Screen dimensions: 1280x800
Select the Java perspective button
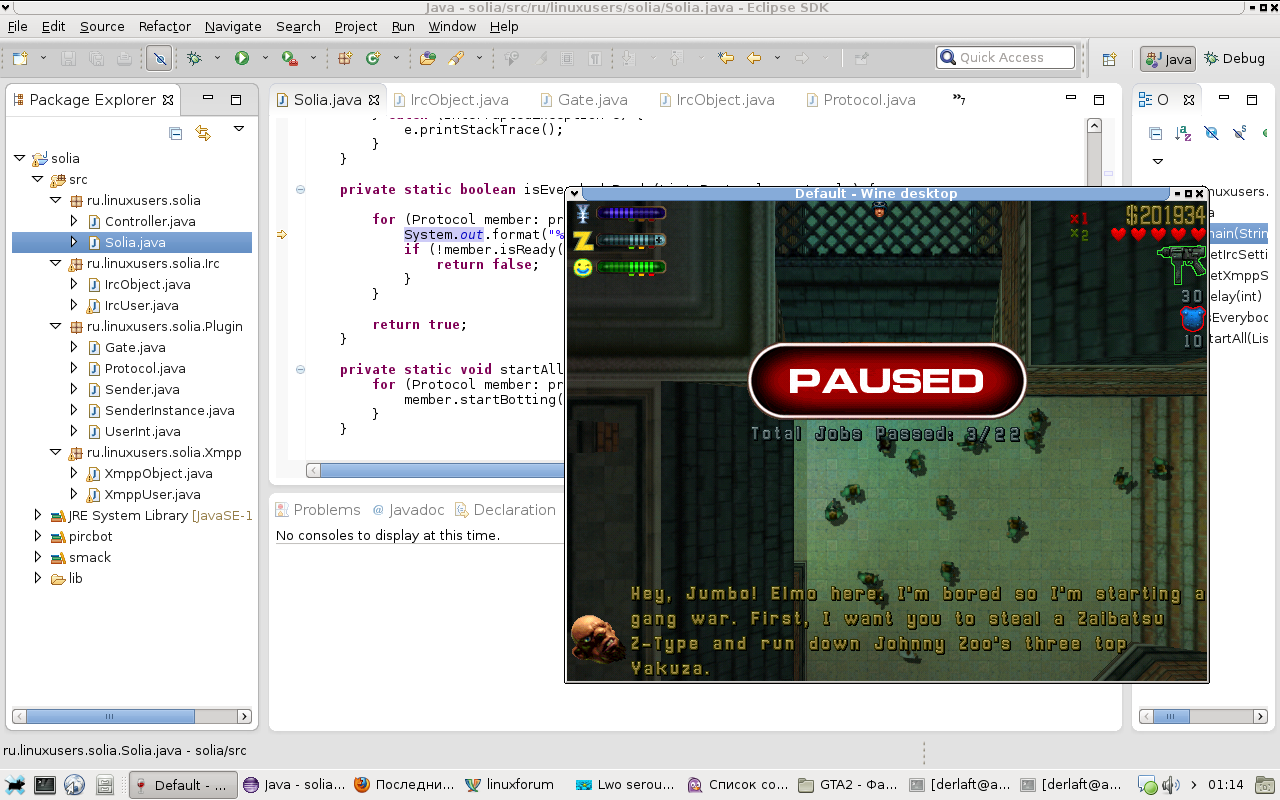tap(1168, 59)
